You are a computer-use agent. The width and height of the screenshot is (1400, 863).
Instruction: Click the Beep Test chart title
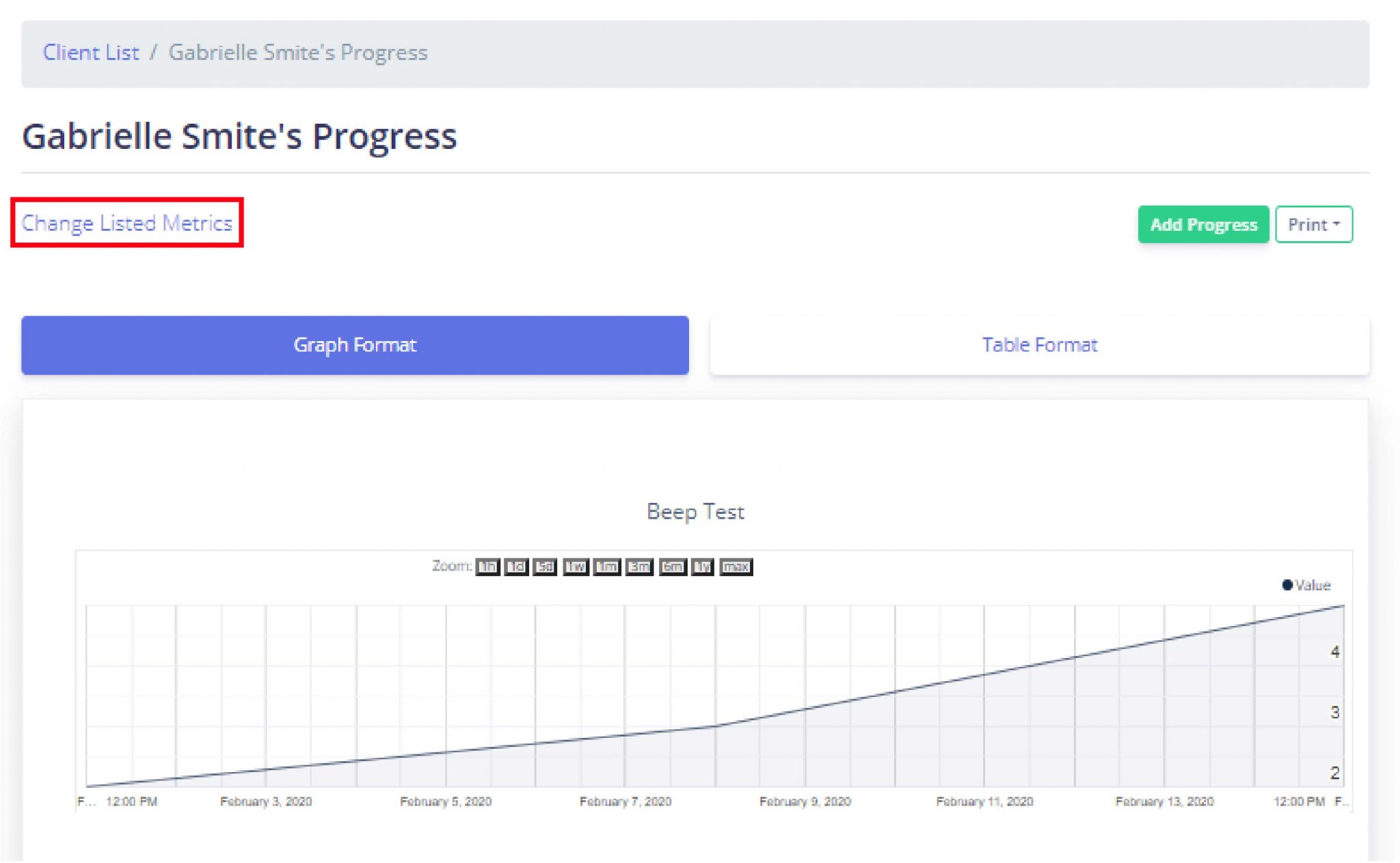[x=696, y=511]
